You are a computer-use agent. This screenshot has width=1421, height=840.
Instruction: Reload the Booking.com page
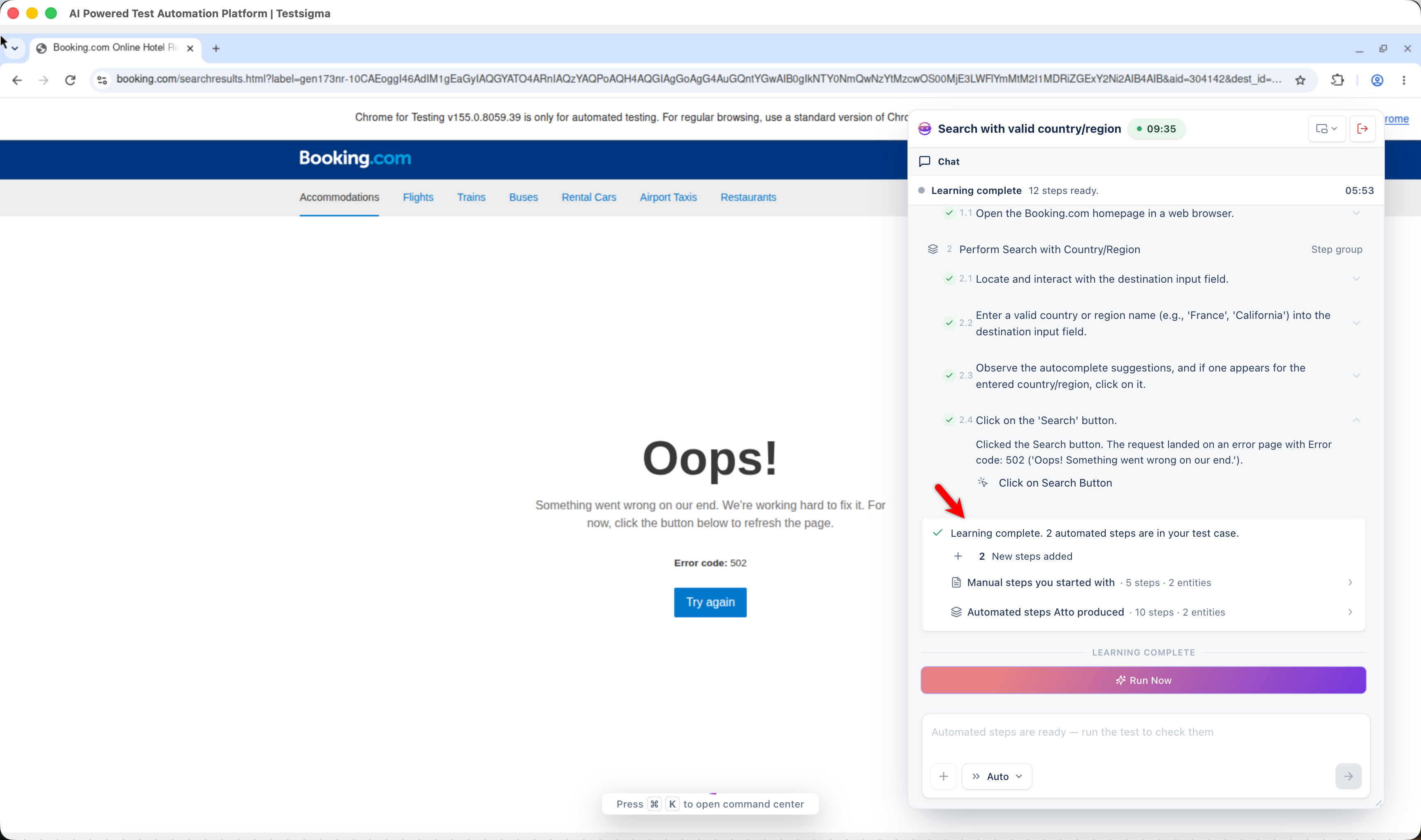pos(70,80)
